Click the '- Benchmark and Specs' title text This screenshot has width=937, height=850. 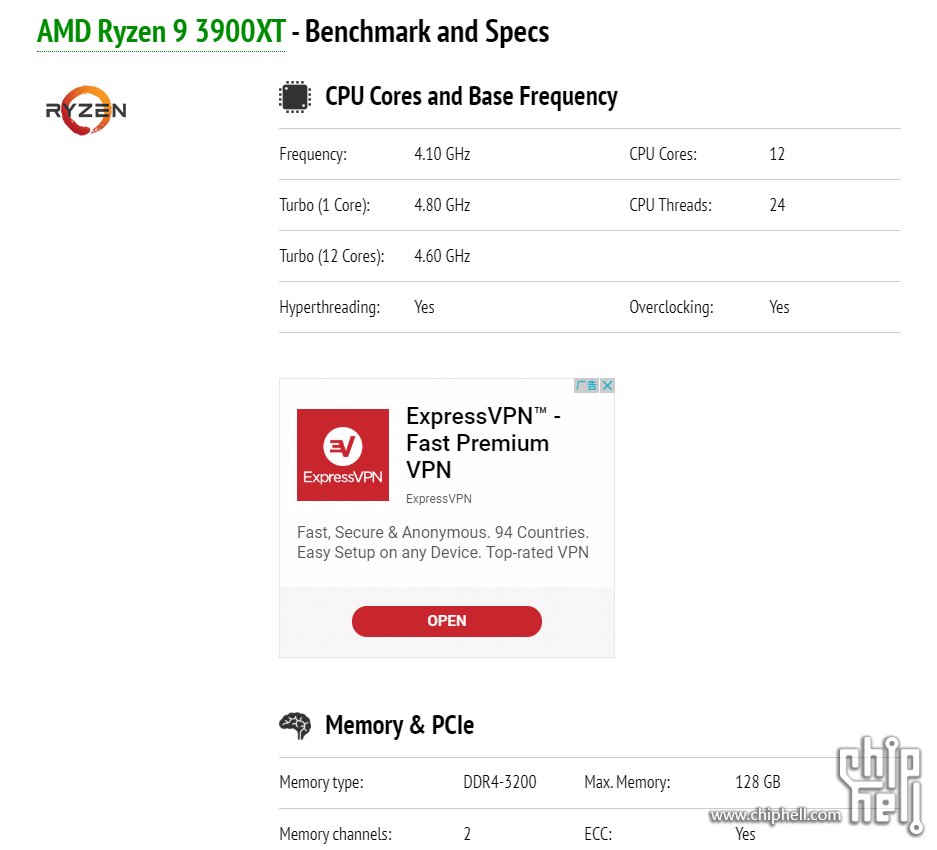click(x=420, y=32)
